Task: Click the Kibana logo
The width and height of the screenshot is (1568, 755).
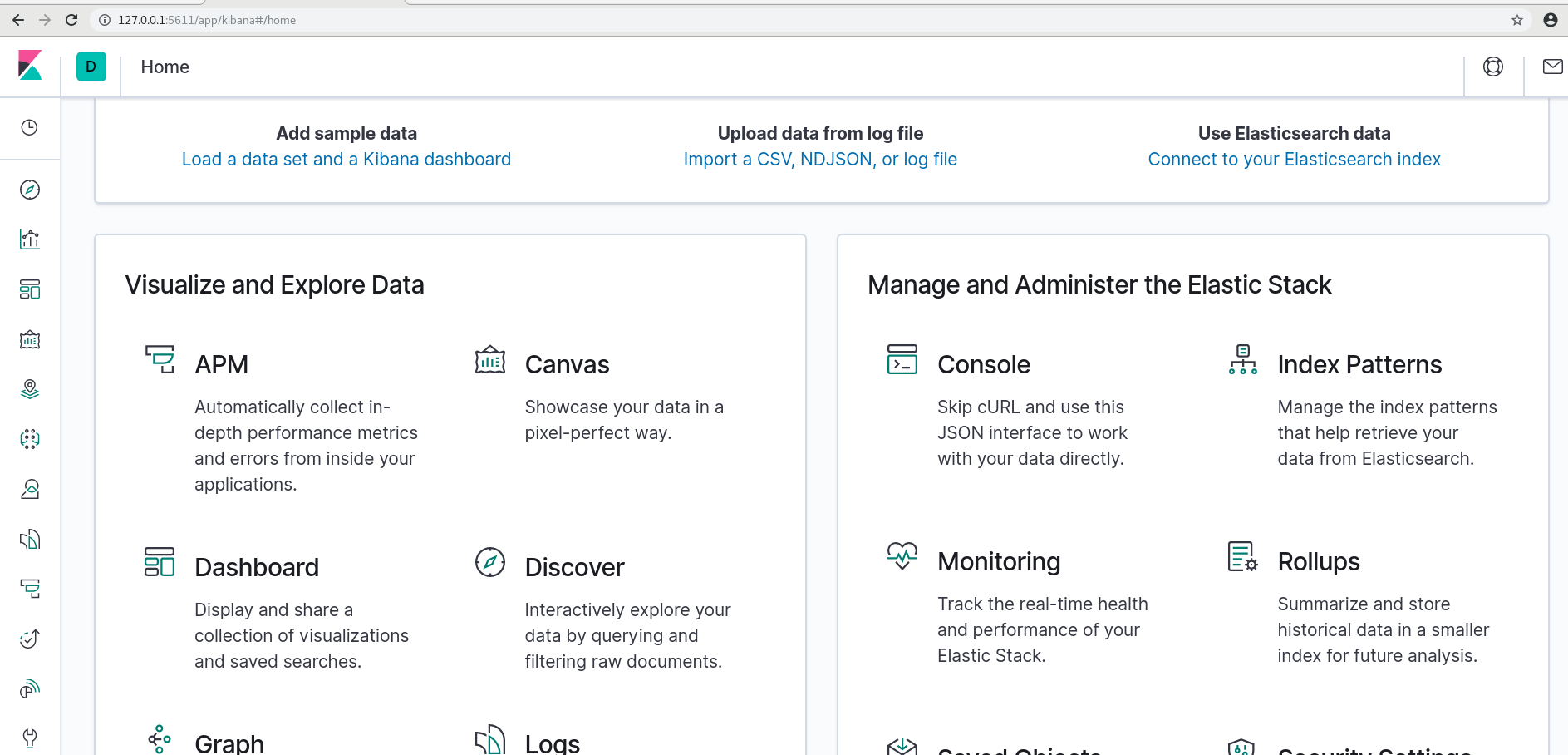Action: pos(30,66)
